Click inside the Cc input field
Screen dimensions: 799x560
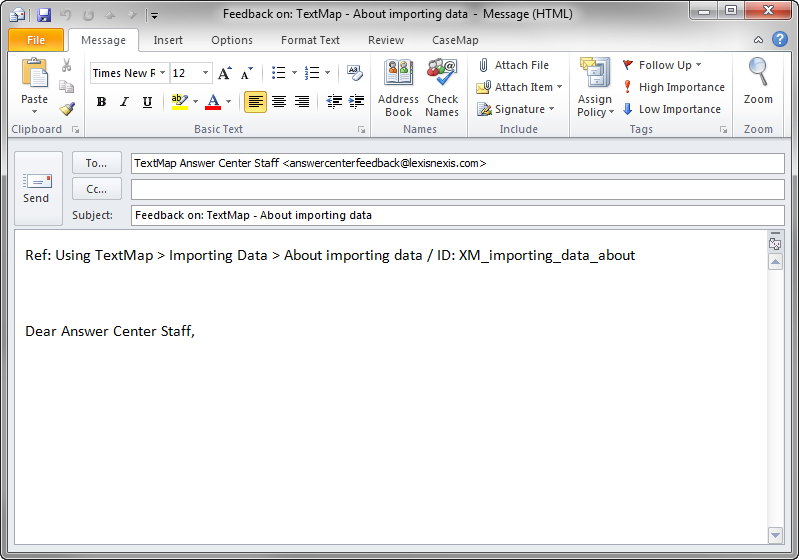click(x=457, y=189)
